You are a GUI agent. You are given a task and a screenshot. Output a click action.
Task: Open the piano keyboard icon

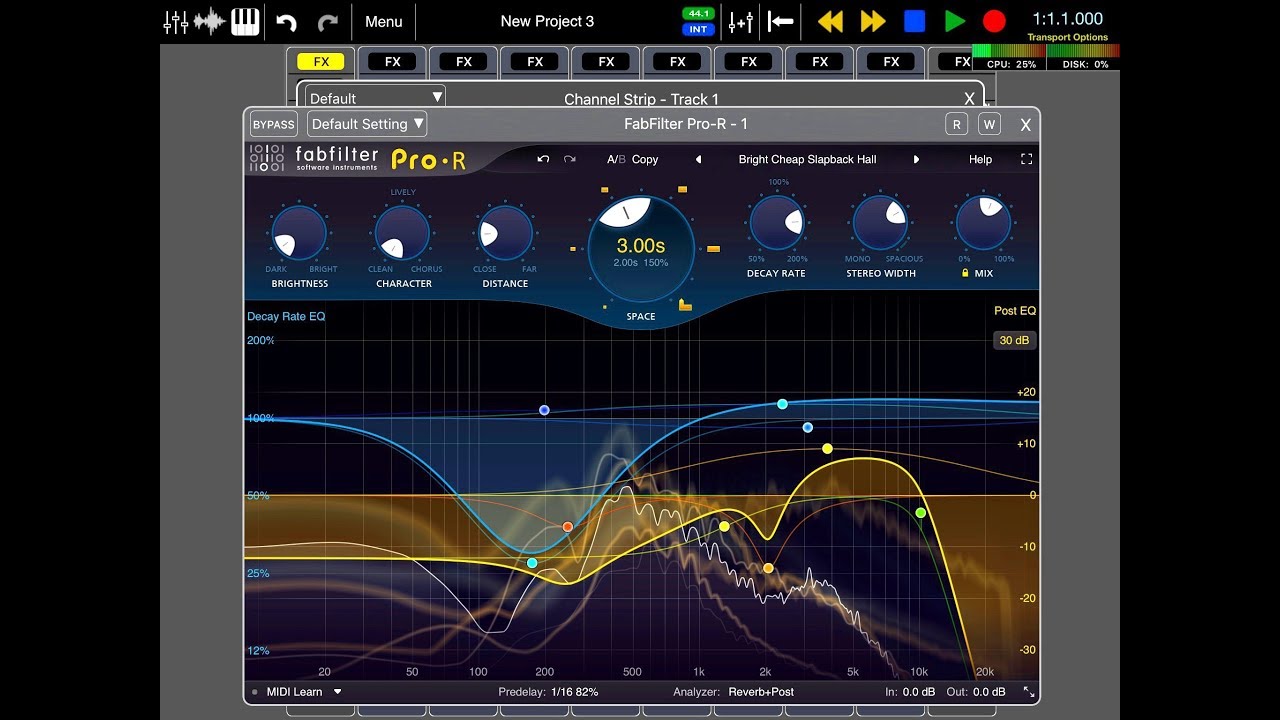[245, 21]
